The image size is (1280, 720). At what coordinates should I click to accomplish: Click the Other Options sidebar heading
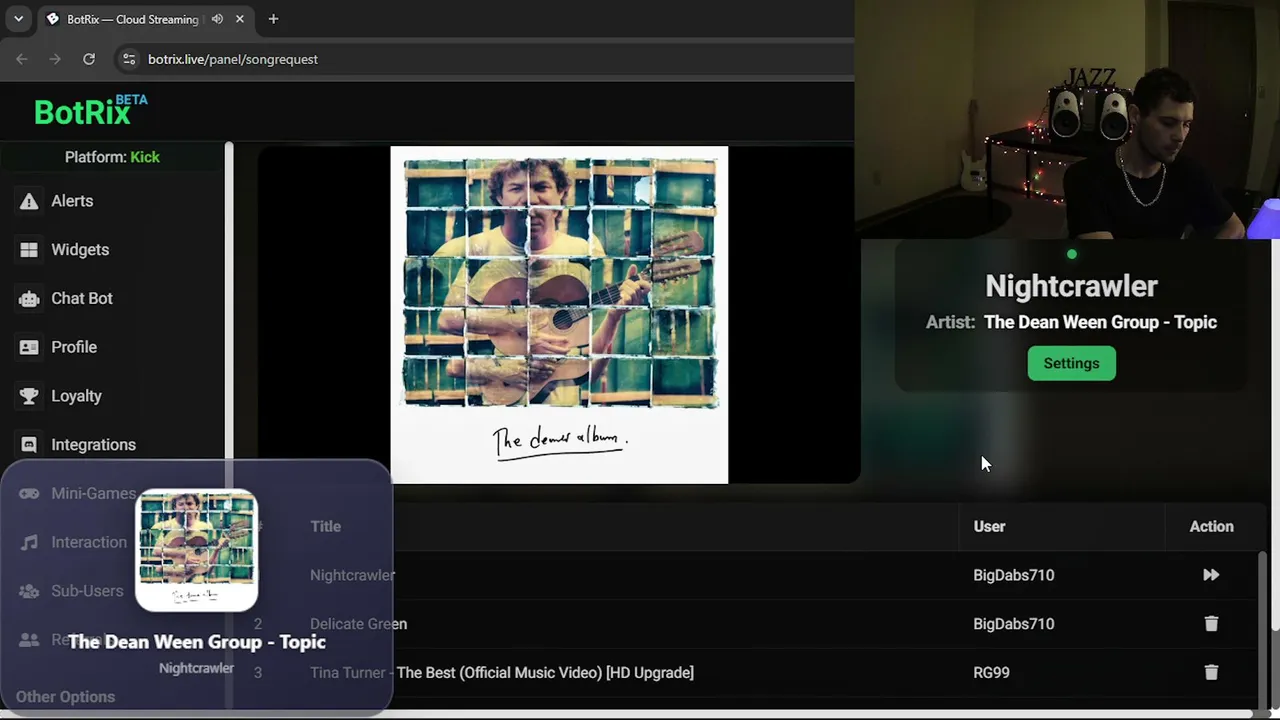pos(65,697)
